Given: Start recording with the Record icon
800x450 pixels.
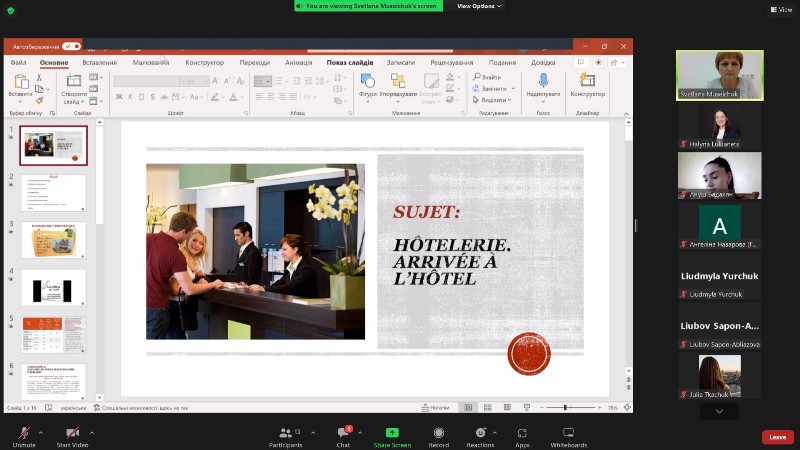Looking at the screenshot, I should pos(440,433).
